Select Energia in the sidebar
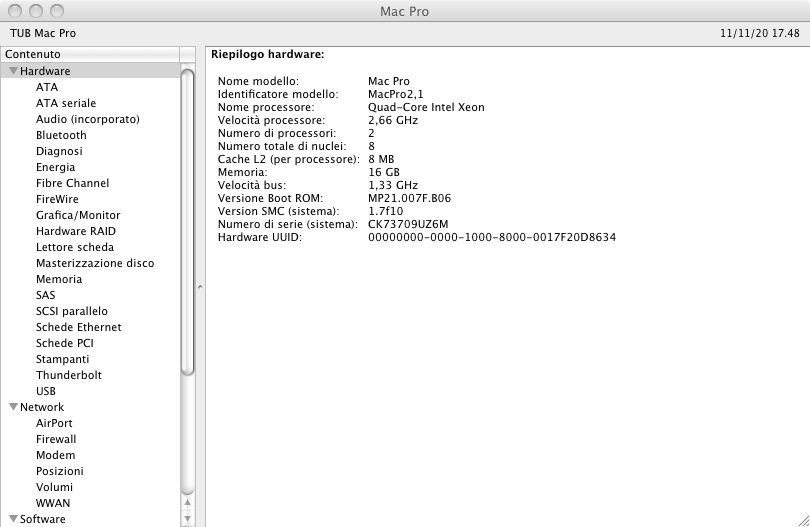This screenshot has height=527, width=810. tap(55, 167)
